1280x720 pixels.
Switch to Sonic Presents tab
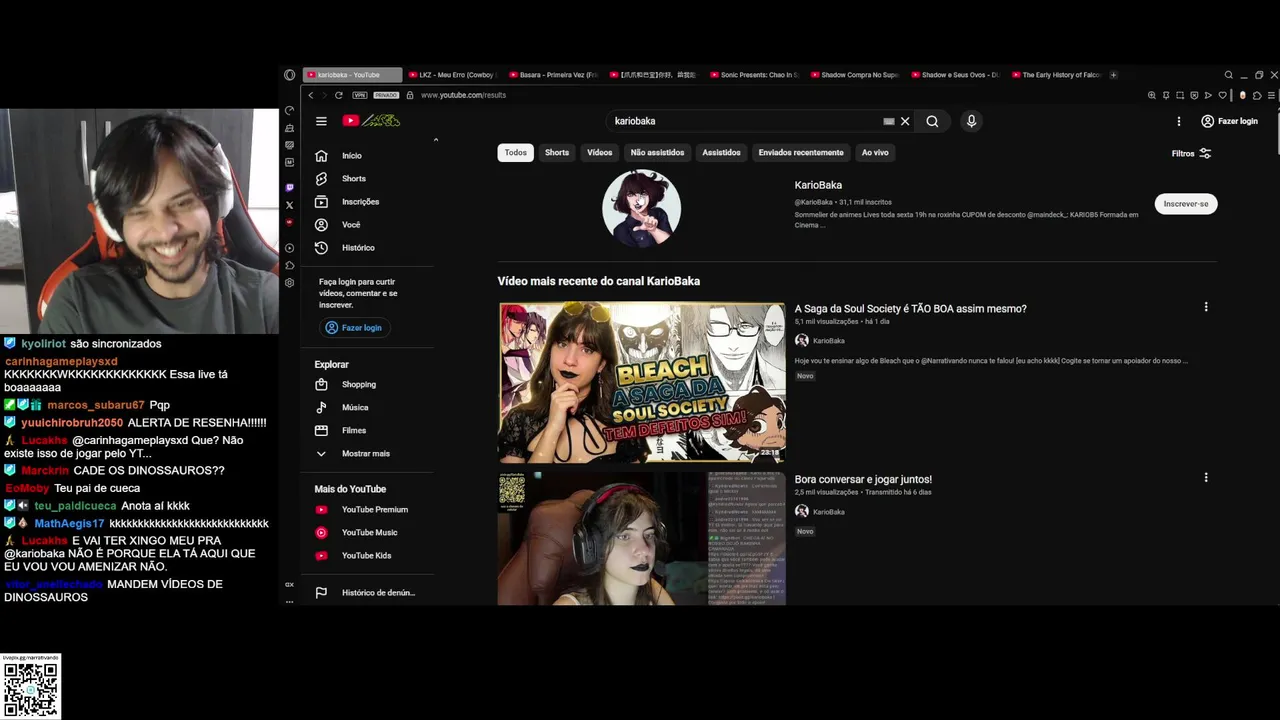pyautogui.click(x=754, y=75)
